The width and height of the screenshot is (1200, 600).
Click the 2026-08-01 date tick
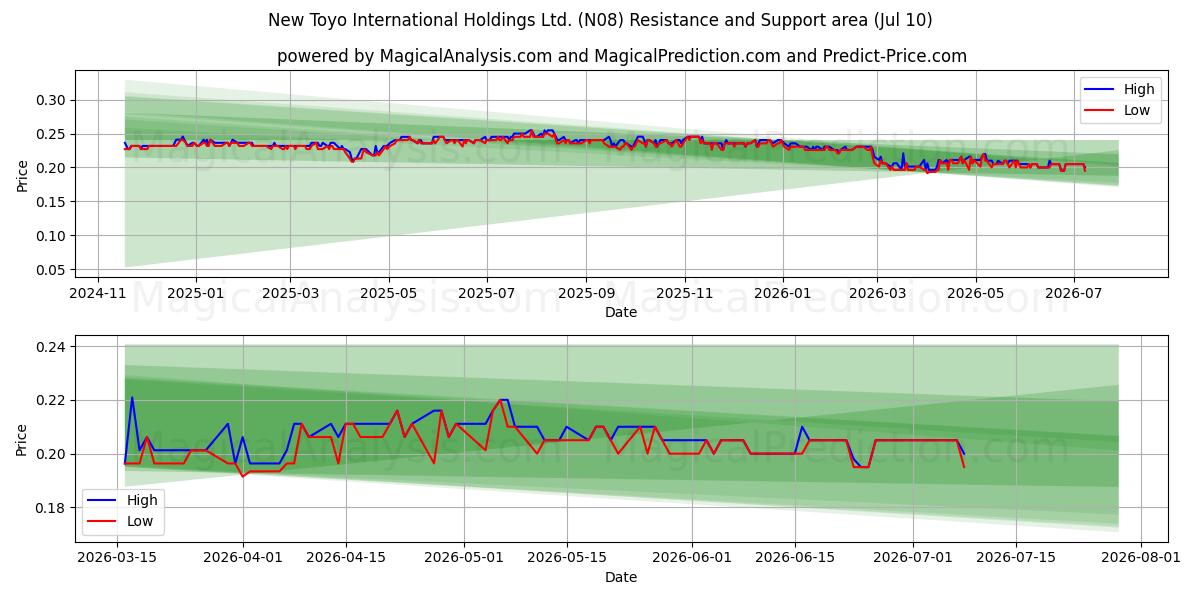tap(1141, 558)
